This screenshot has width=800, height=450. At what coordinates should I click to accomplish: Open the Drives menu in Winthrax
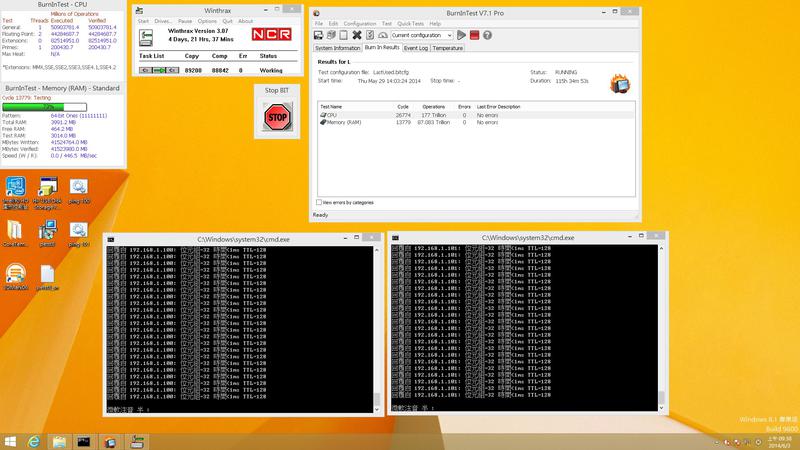pyautogui.click(x=163, y=21)
